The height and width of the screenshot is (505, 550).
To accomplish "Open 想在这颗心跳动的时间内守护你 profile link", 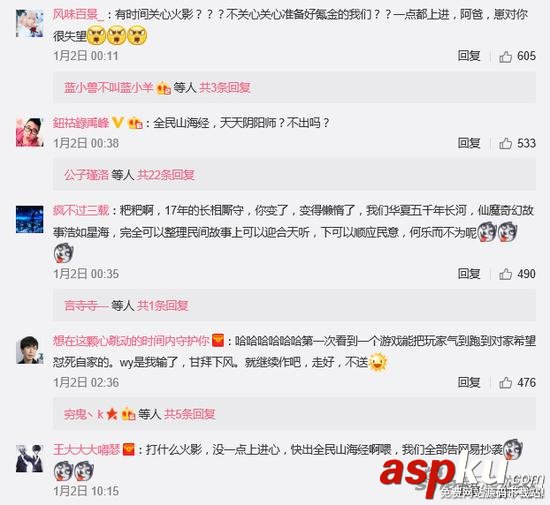I will (x=131, y=341).
